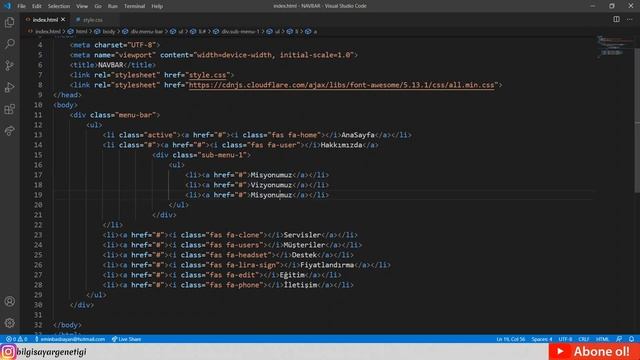Click the text Eğitim on line 27

(x=292, y=275)
